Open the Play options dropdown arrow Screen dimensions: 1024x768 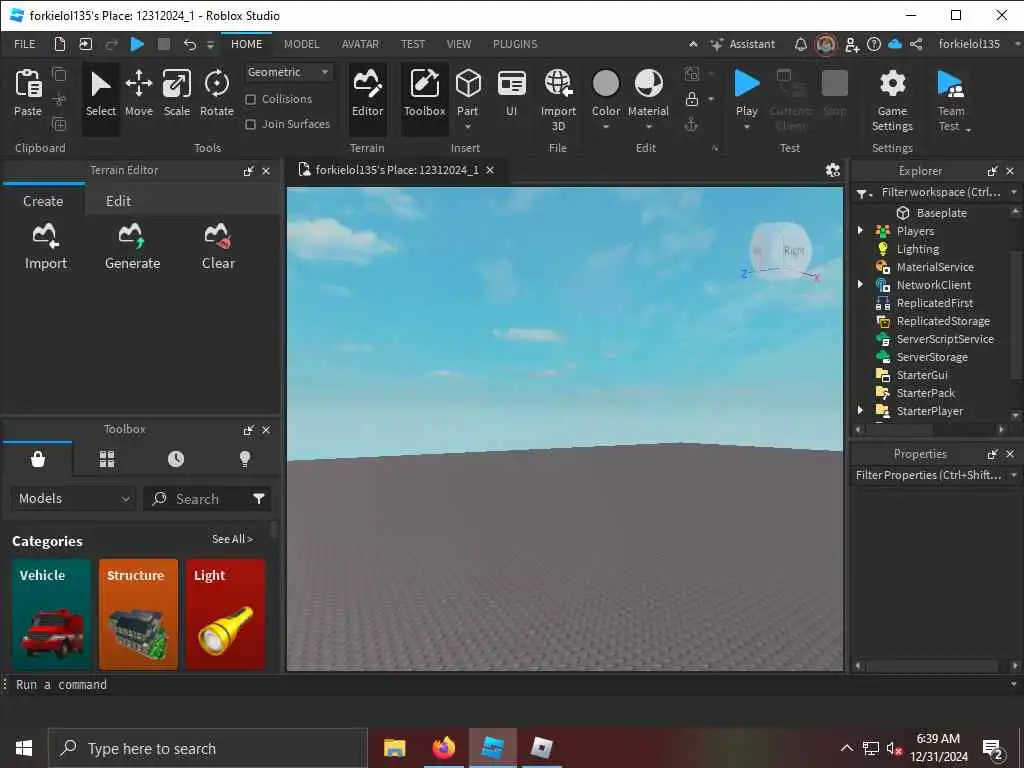click(746, 127)
